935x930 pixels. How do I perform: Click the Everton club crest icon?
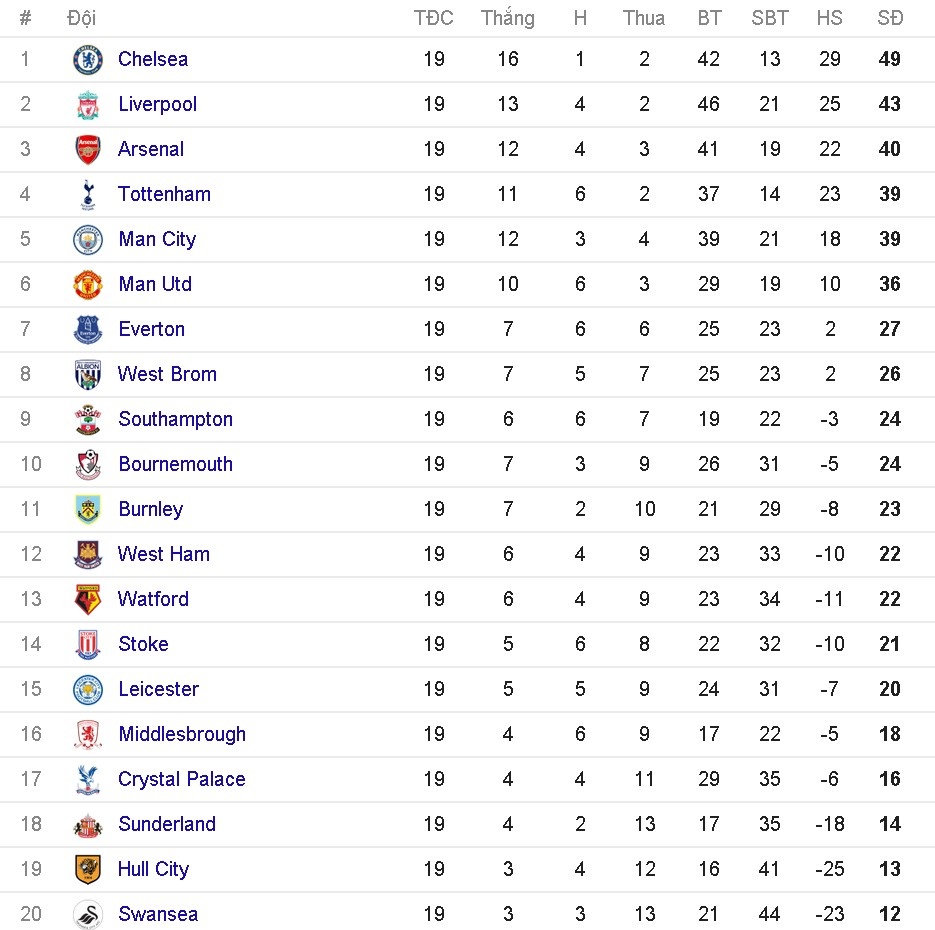(88, 330)
